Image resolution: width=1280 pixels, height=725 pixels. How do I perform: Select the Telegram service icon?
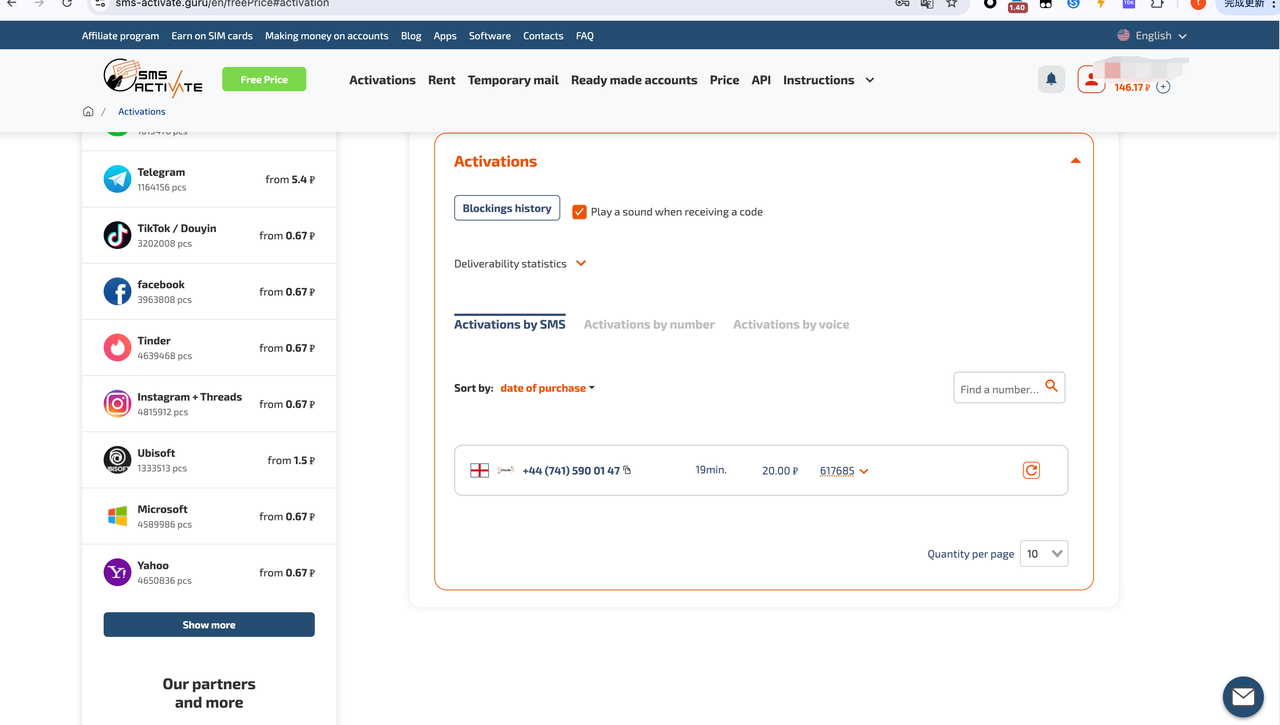(117, 179)
